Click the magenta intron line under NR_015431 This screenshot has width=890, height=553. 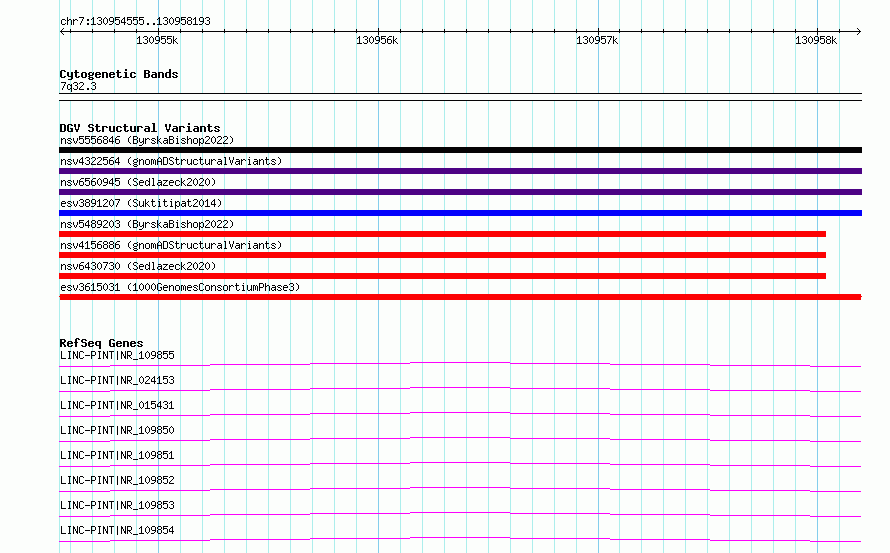(x=460, y=413)
